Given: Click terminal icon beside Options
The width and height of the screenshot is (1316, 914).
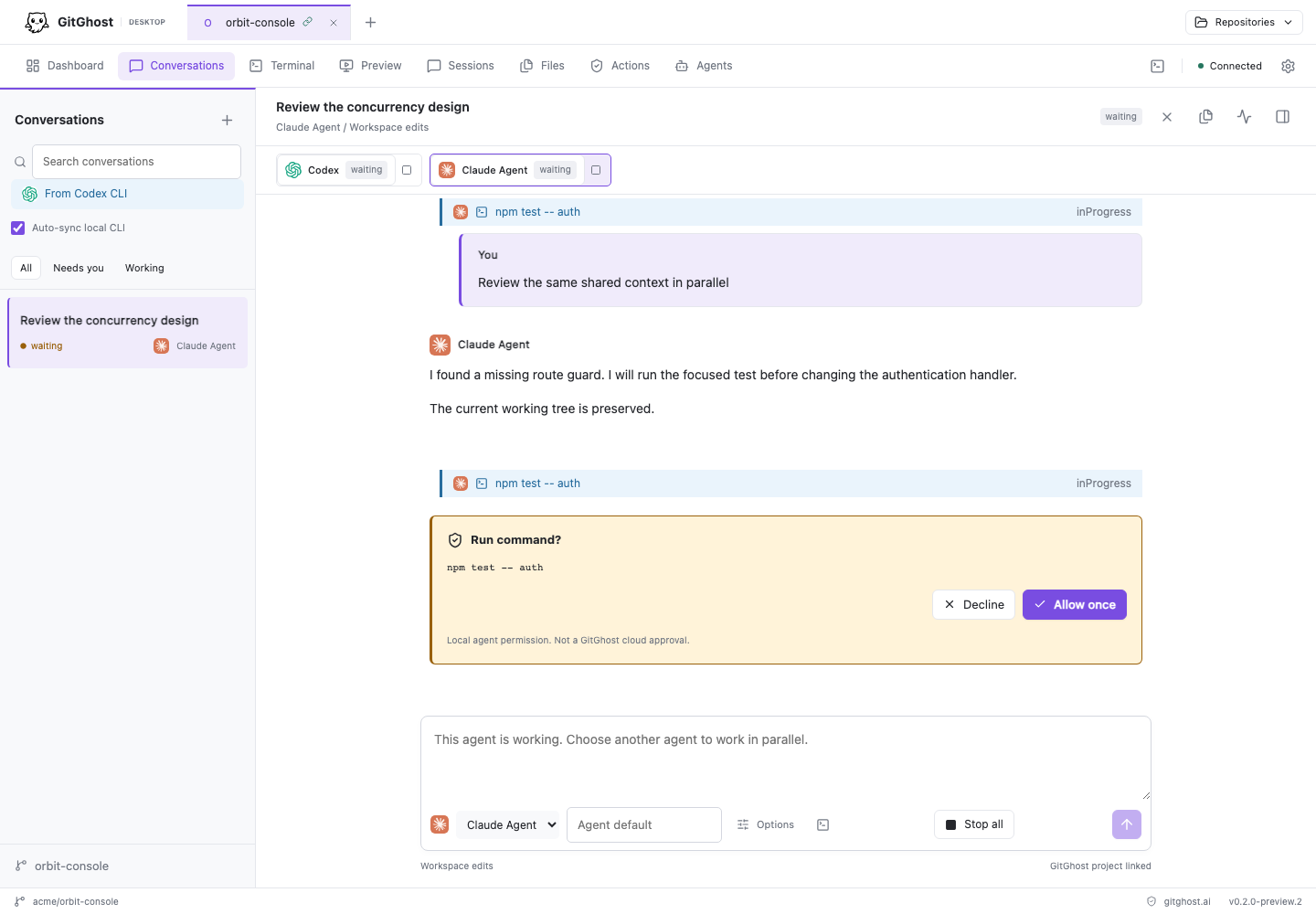Looking at the screenshot, I should point(823,824).
